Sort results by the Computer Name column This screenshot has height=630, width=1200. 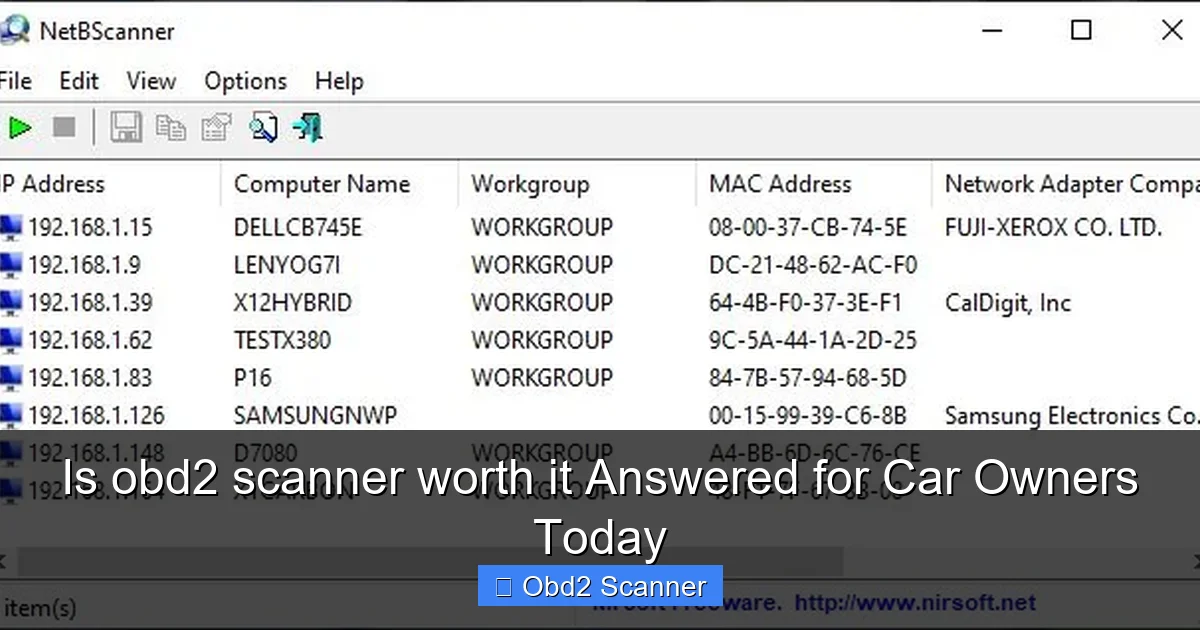320,184
